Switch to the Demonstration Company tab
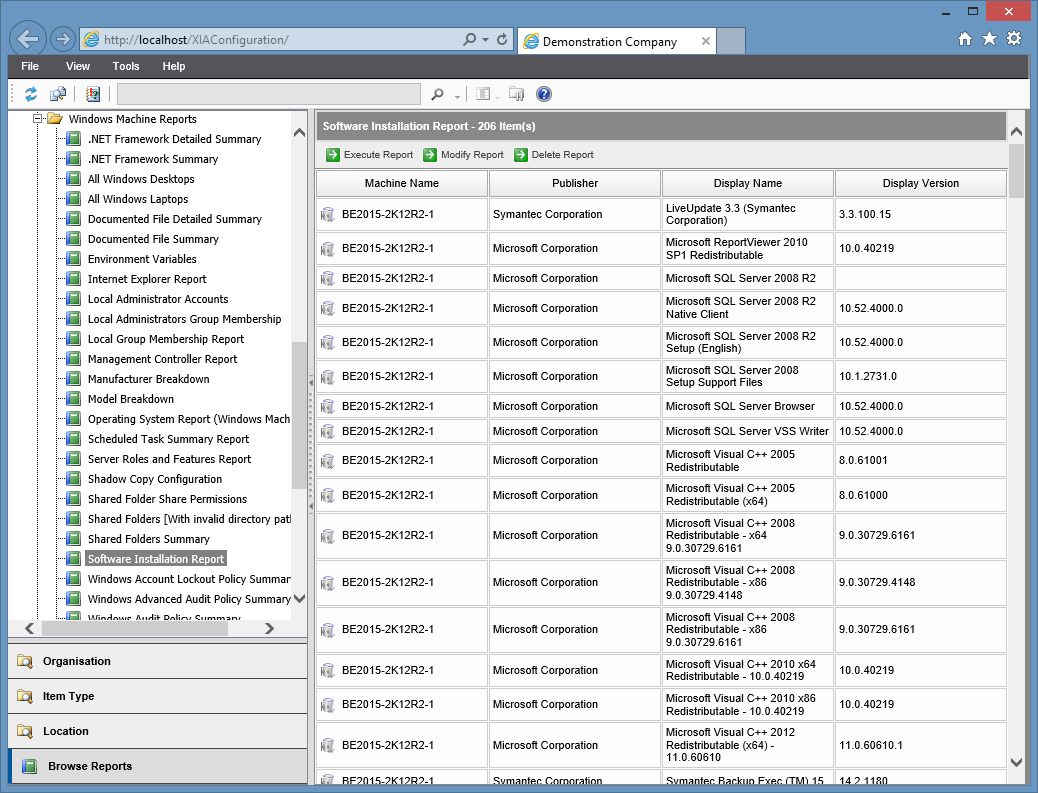 616,41
